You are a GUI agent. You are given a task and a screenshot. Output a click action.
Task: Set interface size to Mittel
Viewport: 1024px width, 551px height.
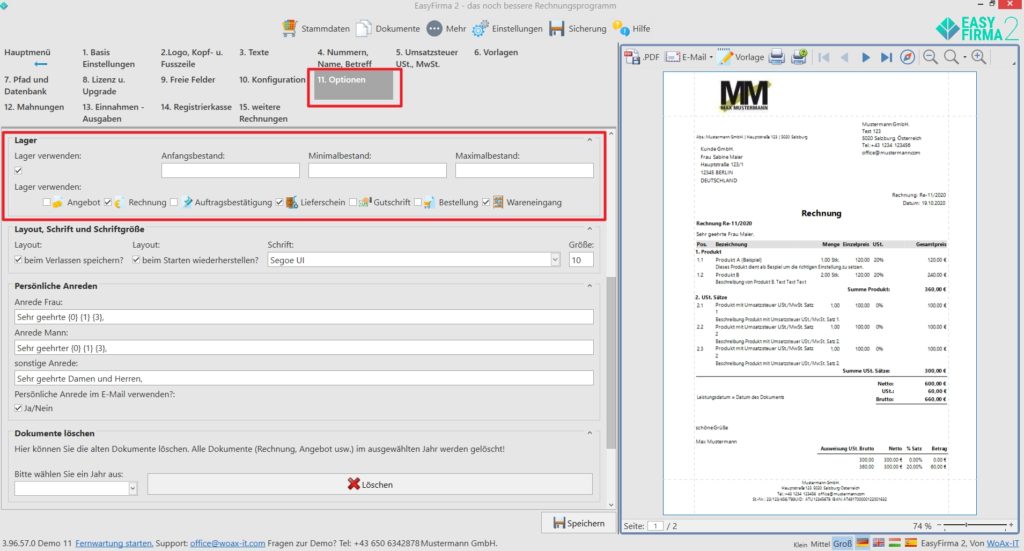[820, 544]
